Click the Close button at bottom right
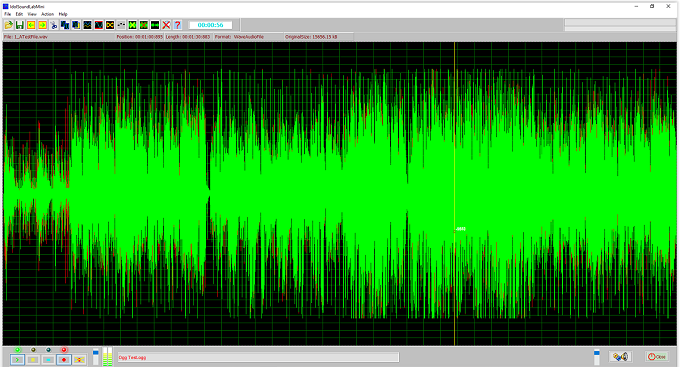Image resolution: width=680 pixels, height=367 pixels. [x=657, y=357]
